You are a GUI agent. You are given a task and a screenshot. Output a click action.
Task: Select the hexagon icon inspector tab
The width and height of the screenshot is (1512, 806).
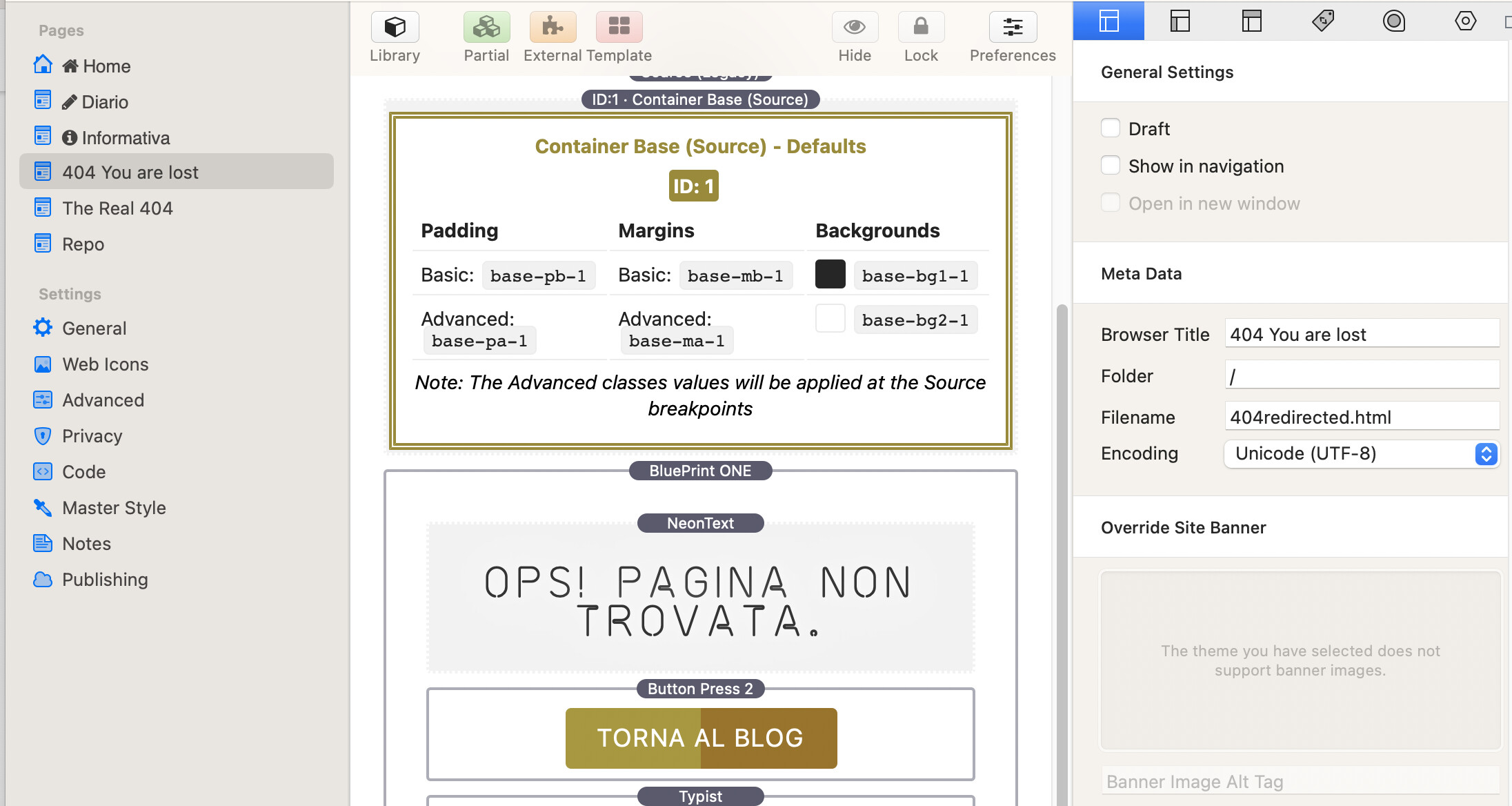1465,21
